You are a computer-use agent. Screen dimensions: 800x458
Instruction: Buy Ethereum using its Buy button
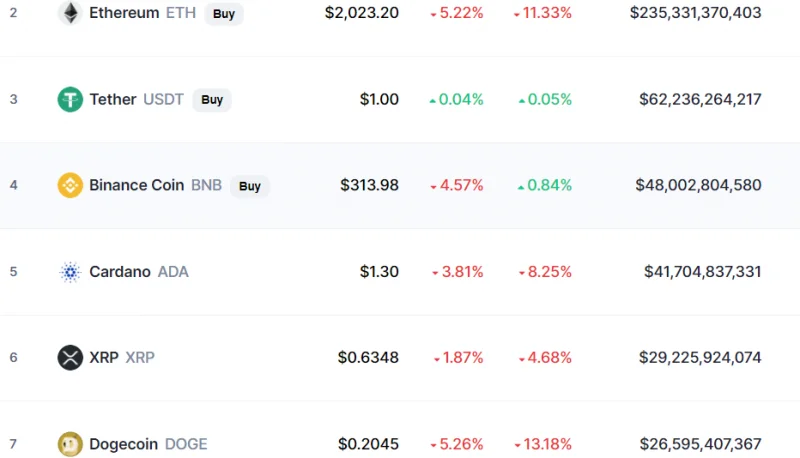click(x=224, y=13)
